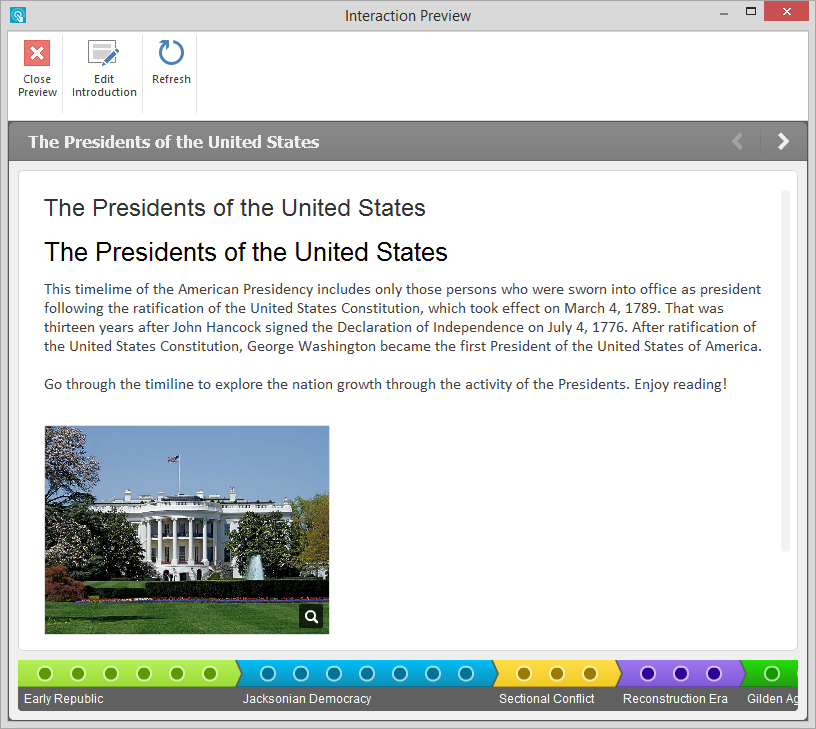Select the middle Sectional Conflict event marker

[x=557, y=674]
